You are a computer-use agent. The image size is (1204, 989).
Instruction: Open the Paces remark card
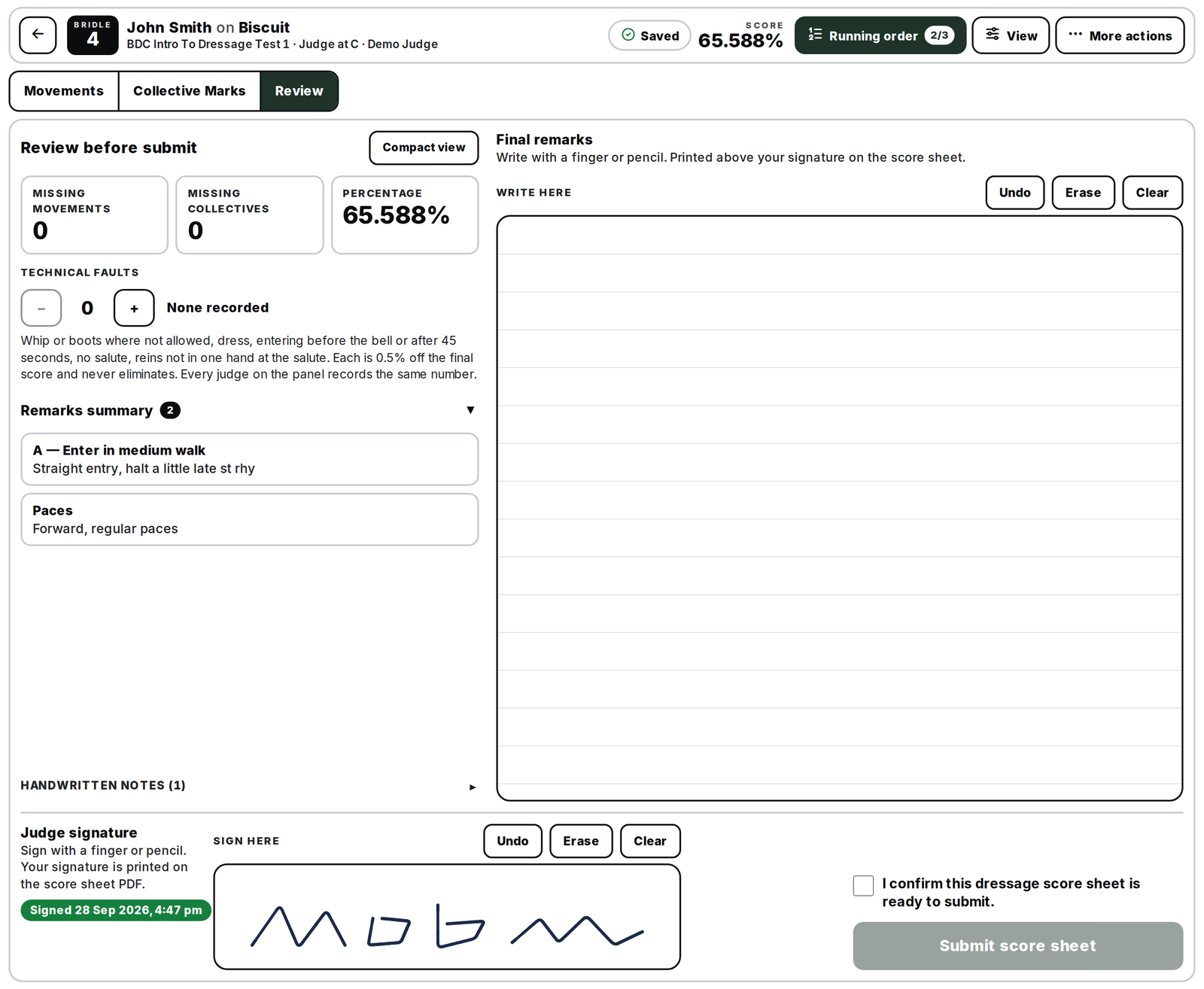tap(250, 519)
